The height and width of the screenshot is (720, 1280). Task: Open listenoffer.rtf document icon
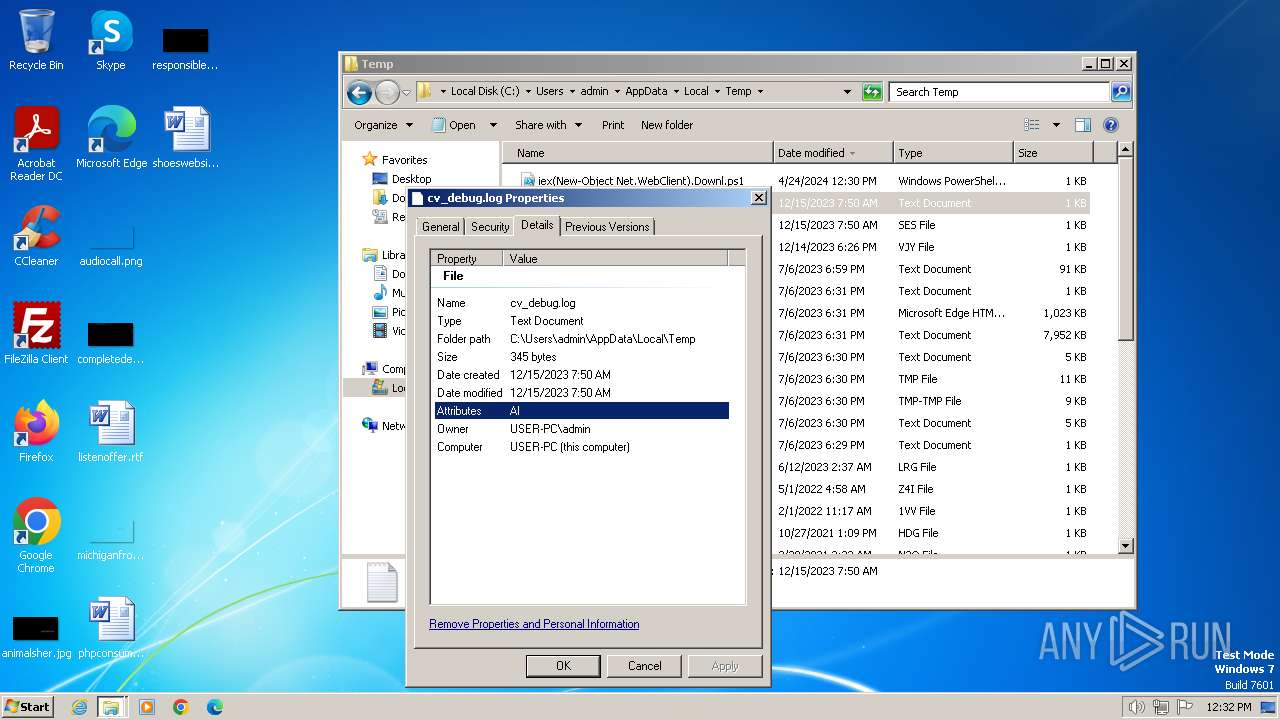pos(110,432)
